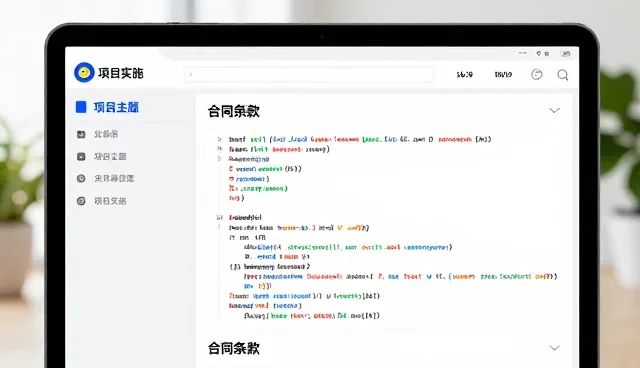The image size is (640, 368).
Task: Click the shield icon in the status bar
Action: pos(539,53)
